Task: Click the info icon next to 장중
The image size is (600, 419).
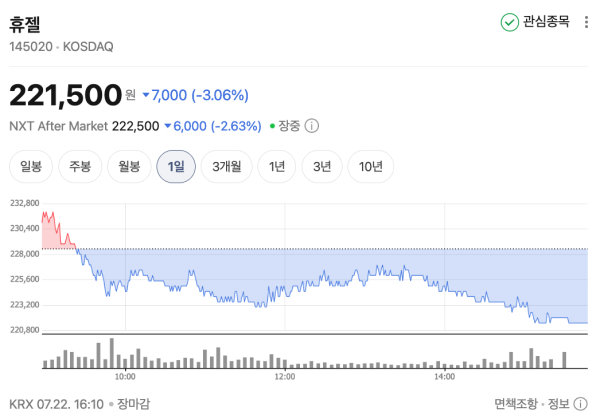Action: pyautogui.click(x=311, y=126)
